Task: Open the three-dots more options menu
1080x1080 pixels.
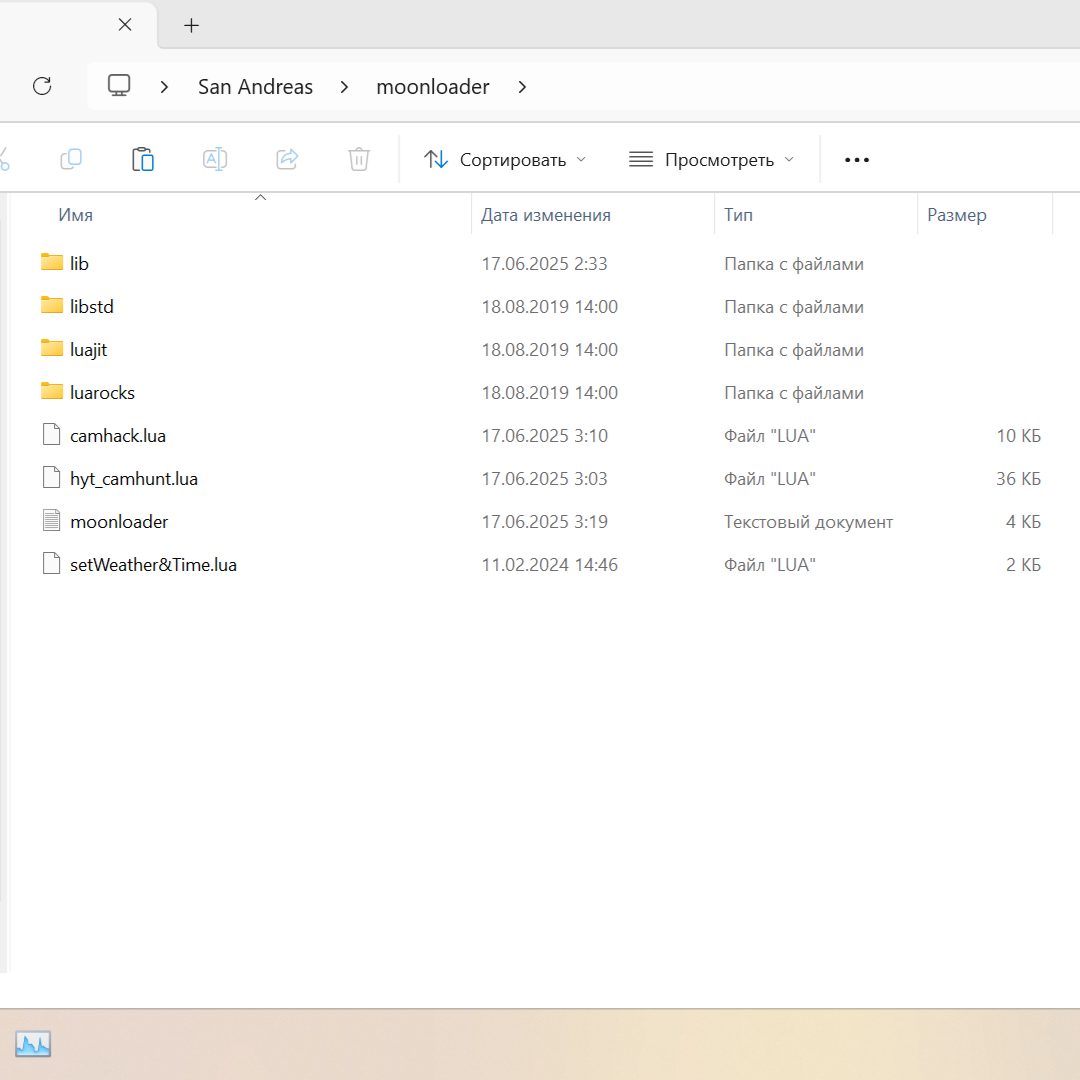Action: coord(857,160)
